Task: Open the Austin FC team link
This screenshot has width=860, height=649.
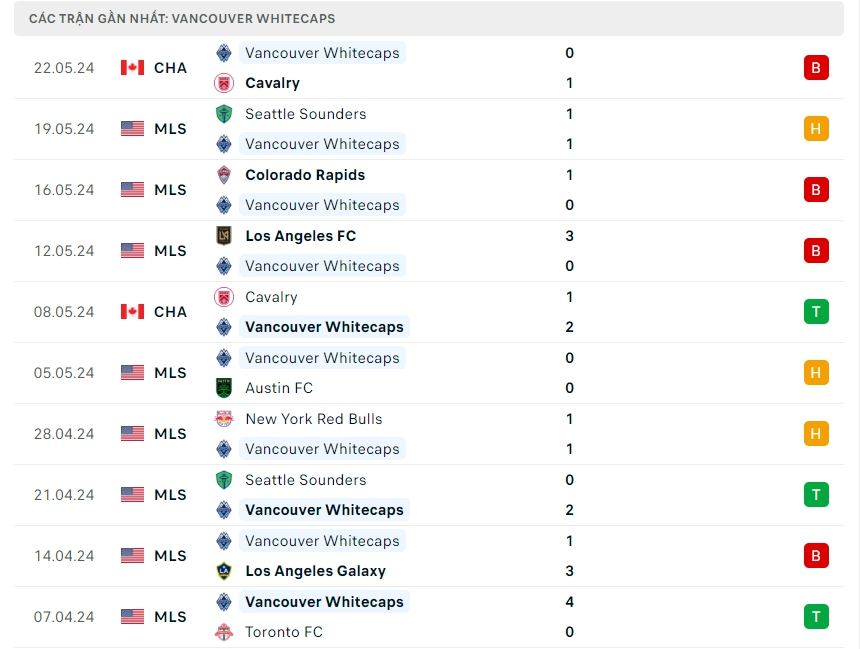Action: tap(279, 388)
